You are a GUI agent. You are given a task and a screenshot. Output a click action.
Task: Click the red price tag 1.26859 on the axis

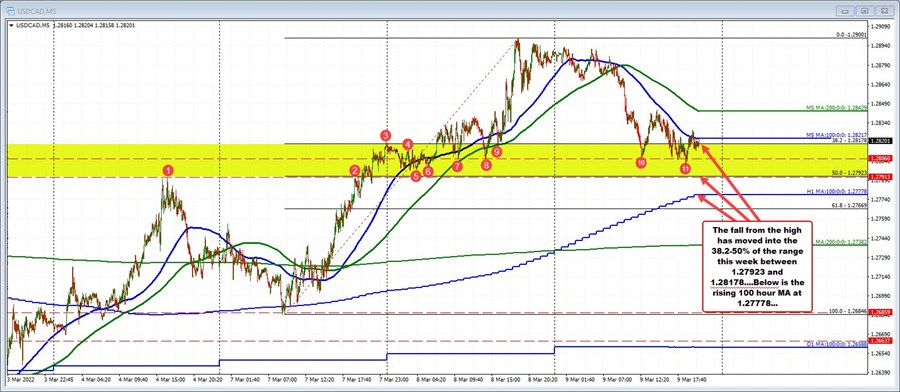click(879, 313)
